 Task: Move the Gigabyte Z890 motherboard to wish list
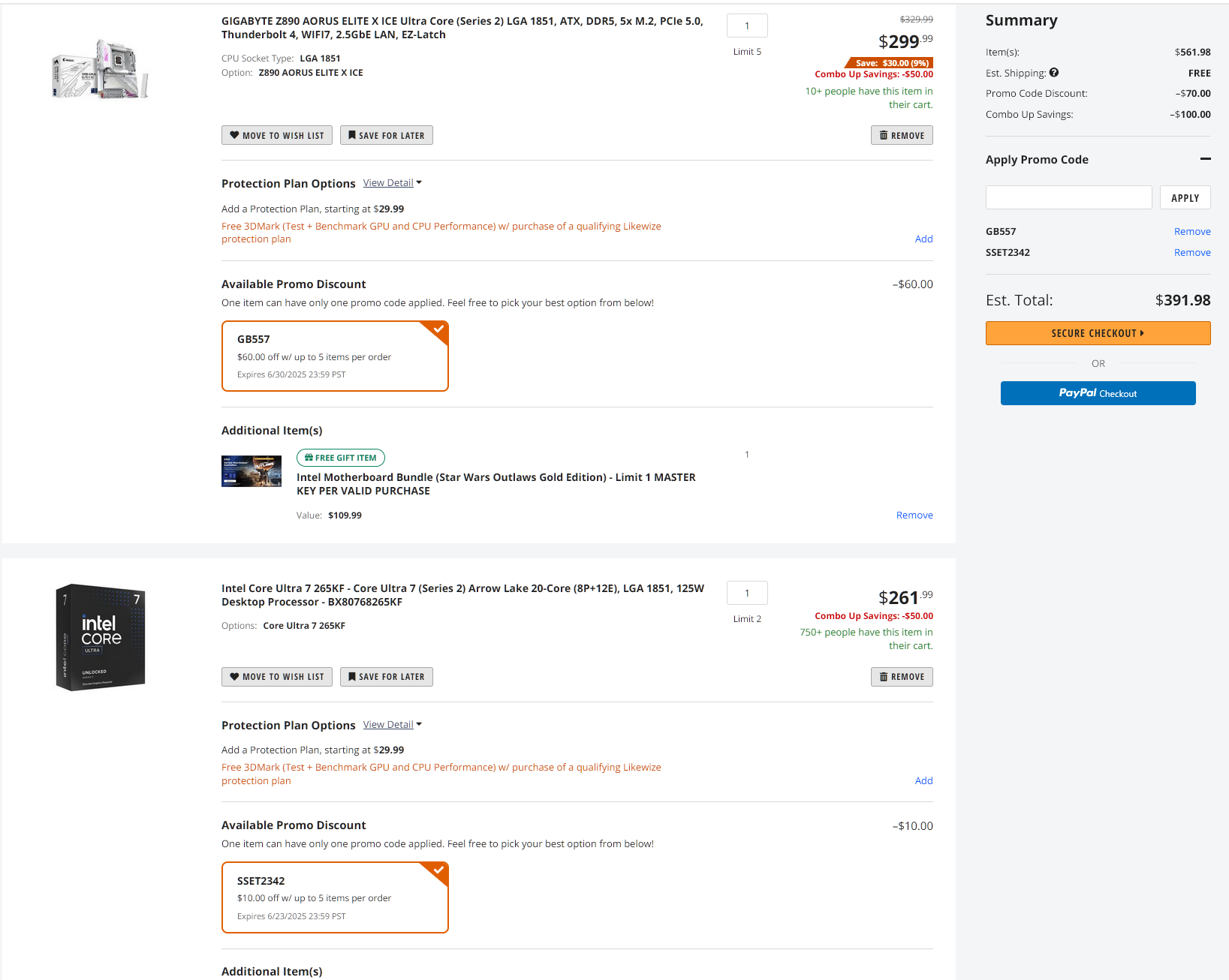[x=277, y=135]
